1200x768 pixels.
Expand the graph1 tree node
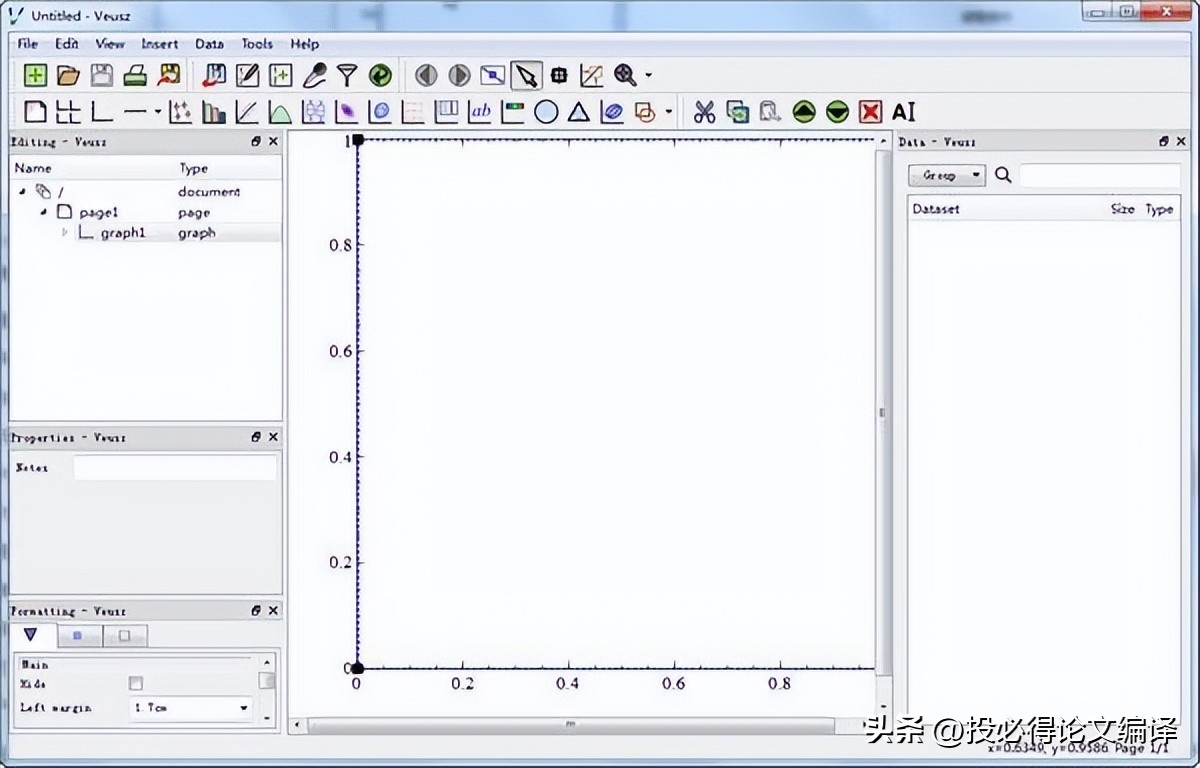(x=66, y=232)
